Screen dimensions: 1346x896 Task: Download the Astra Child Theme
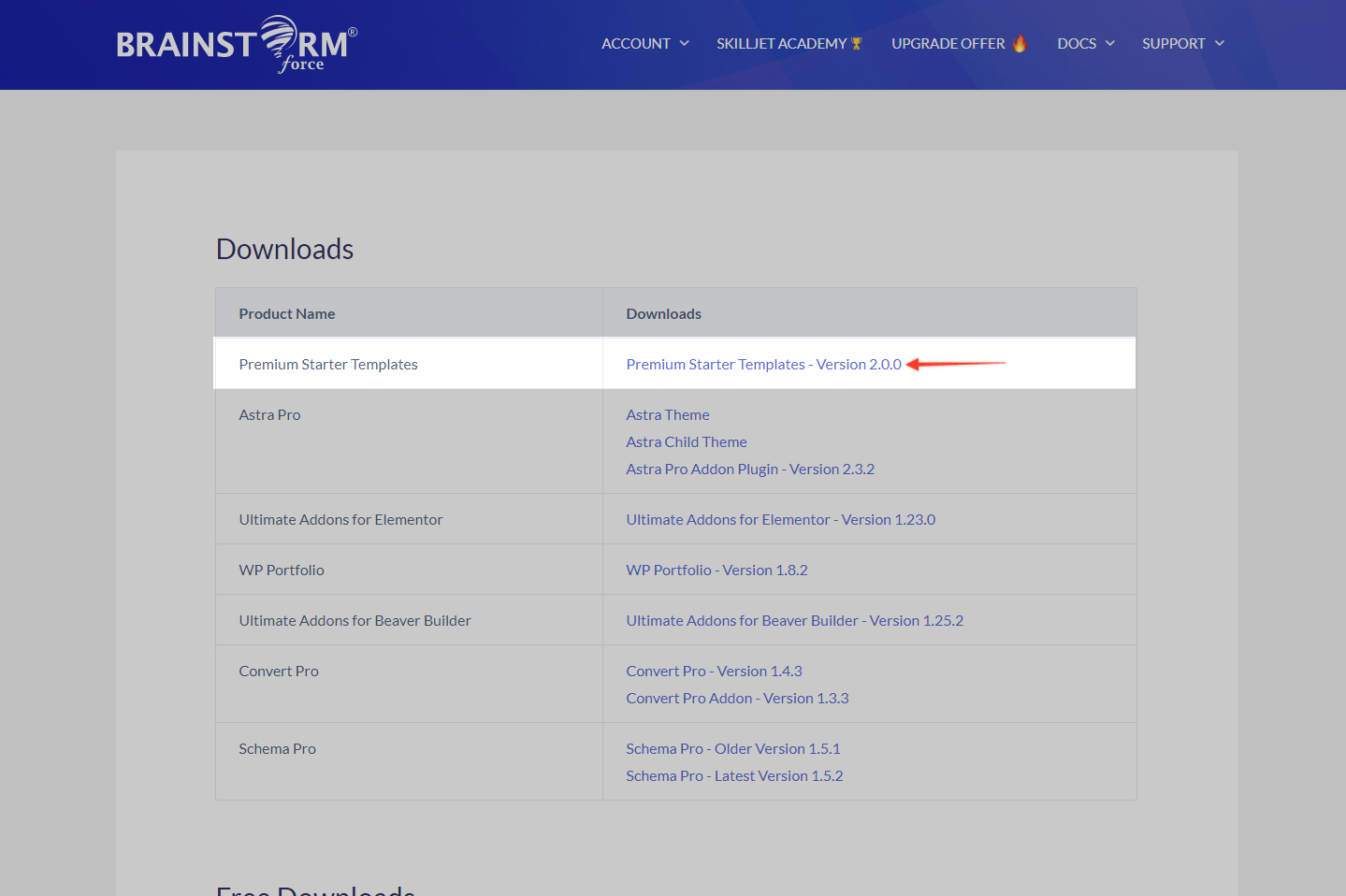[x=687, y=441]
